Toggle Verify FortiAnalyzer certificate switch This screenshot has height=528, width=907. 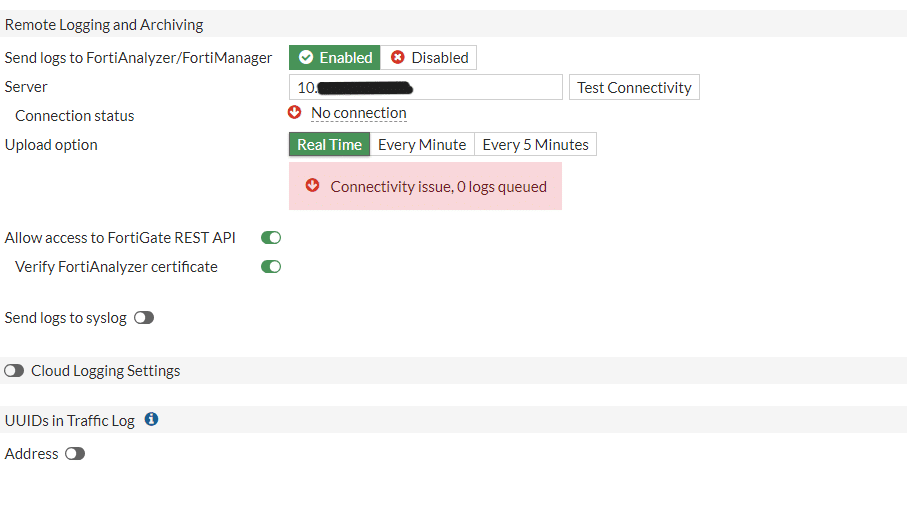point(271,267)
